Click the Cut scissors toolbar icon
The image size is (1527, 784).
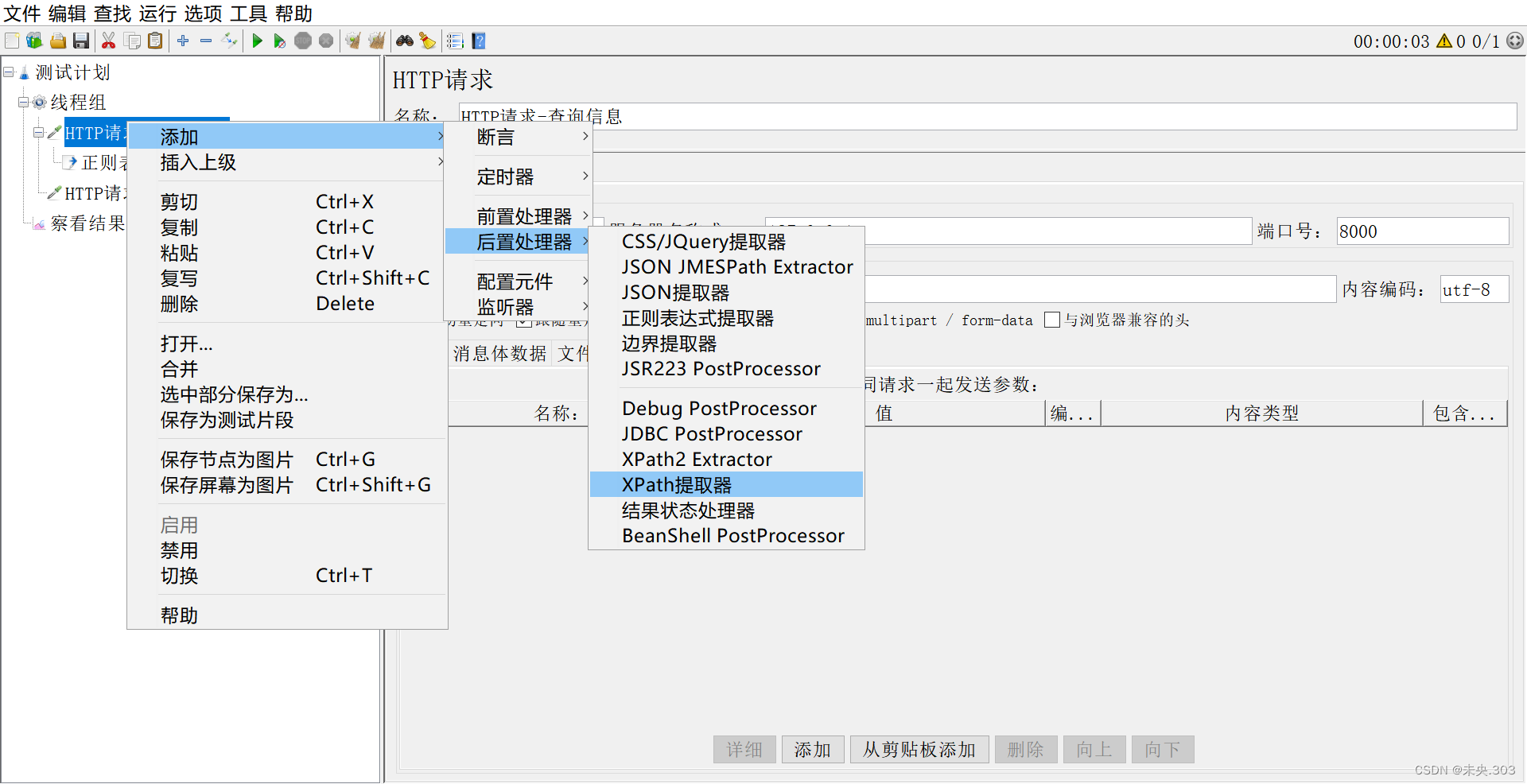pos(109,41)
